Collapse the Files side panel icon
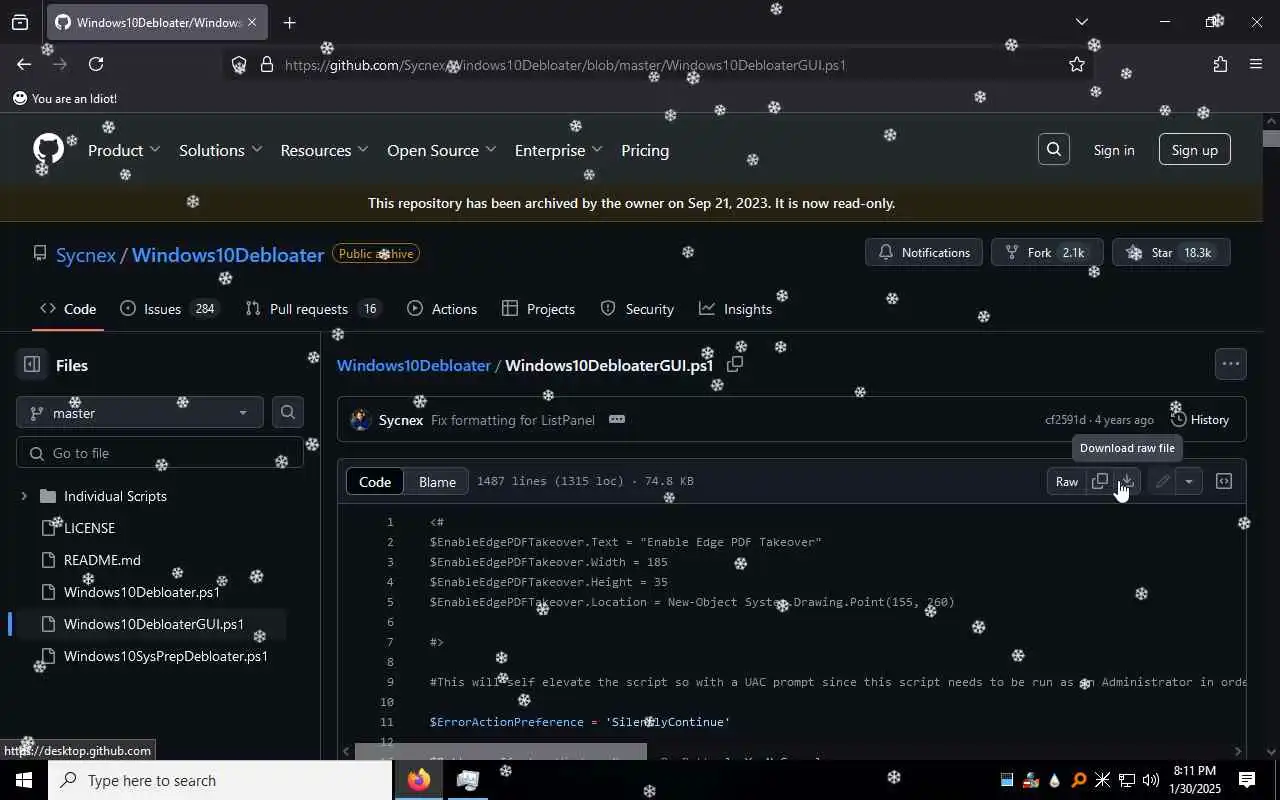 click(32, 365)
